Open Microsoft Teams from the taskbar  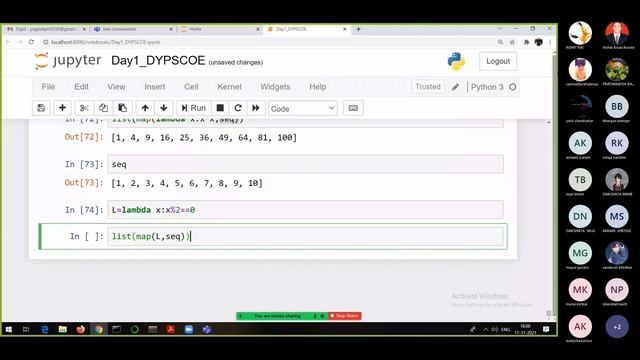point(207,329)
